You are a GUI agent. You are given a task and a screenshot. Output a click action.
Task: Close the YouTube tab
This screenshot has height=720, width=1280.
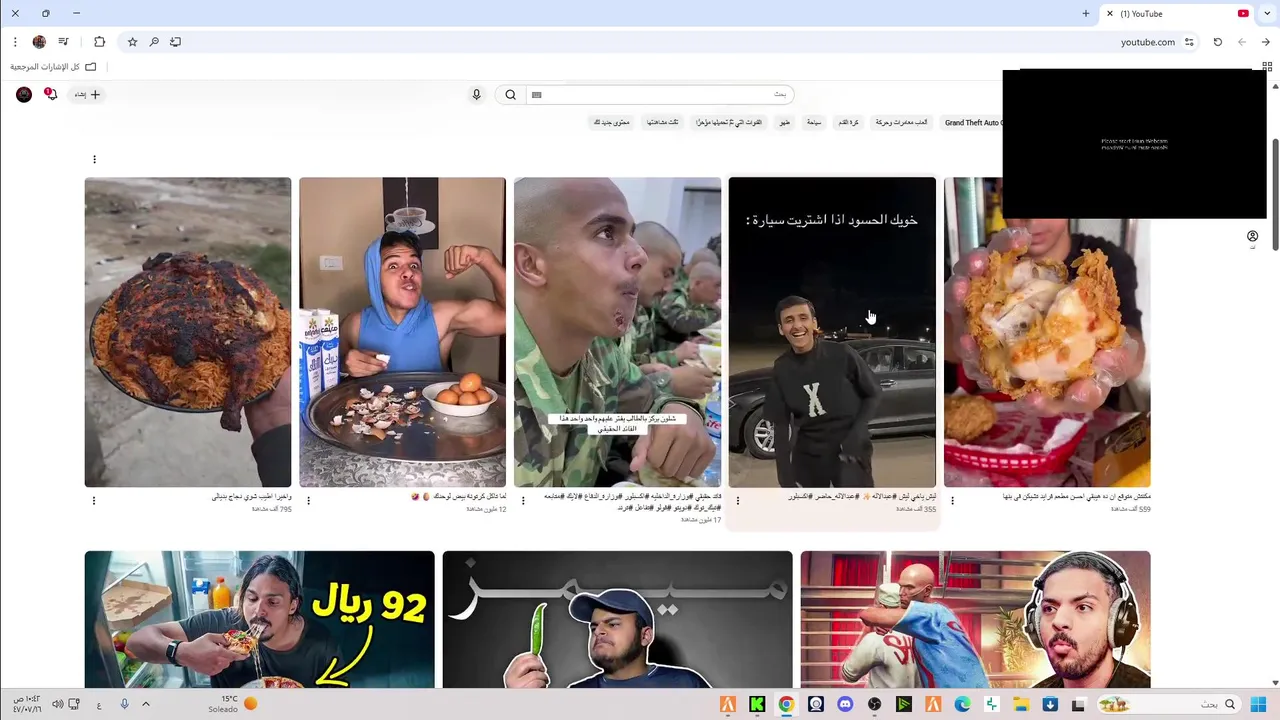(1109, 14)
